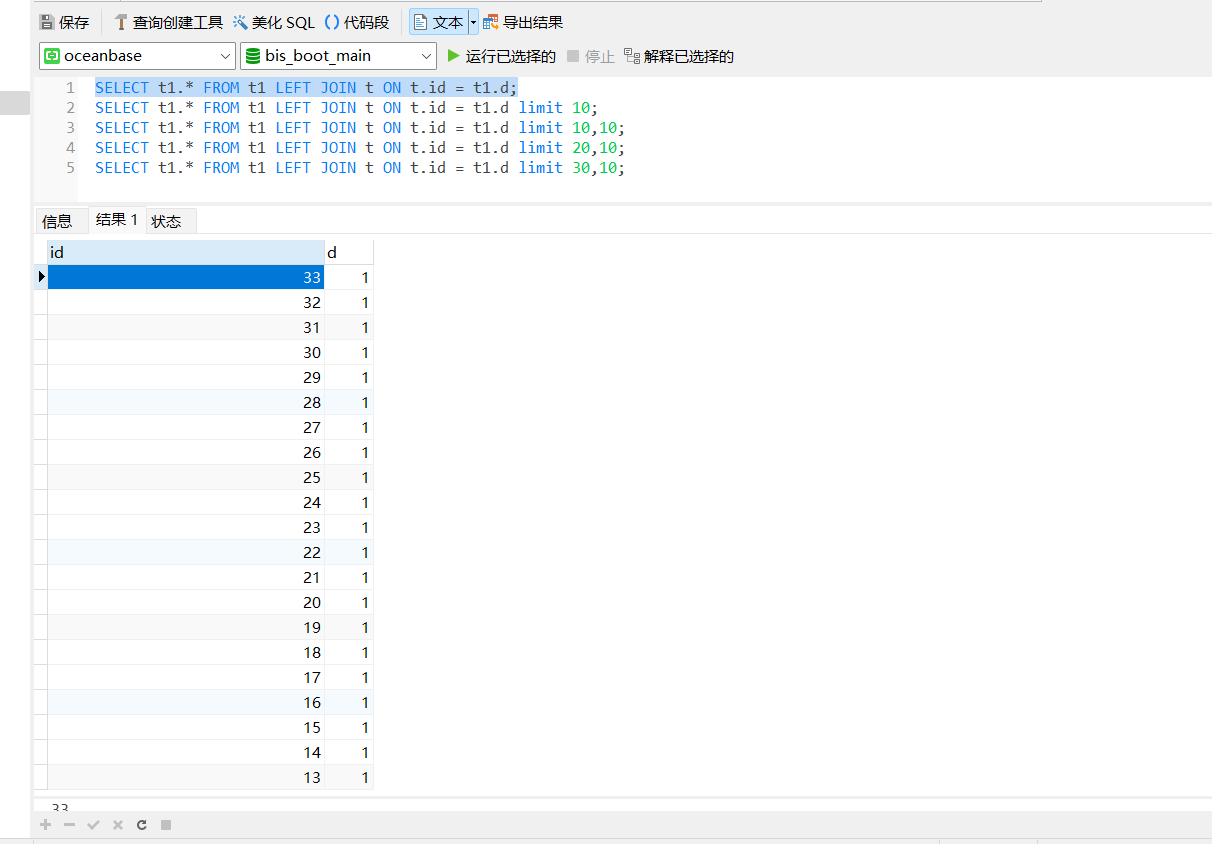Select the cell with id 20
Viewport: 1212px width, 844px height.
(x=186, y=602)
